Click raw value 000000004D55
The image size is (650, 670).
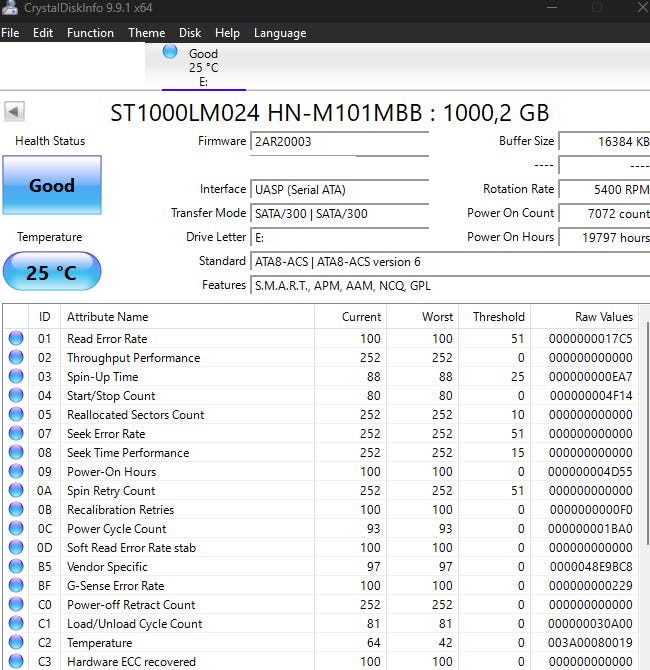[x=591, y=472]
